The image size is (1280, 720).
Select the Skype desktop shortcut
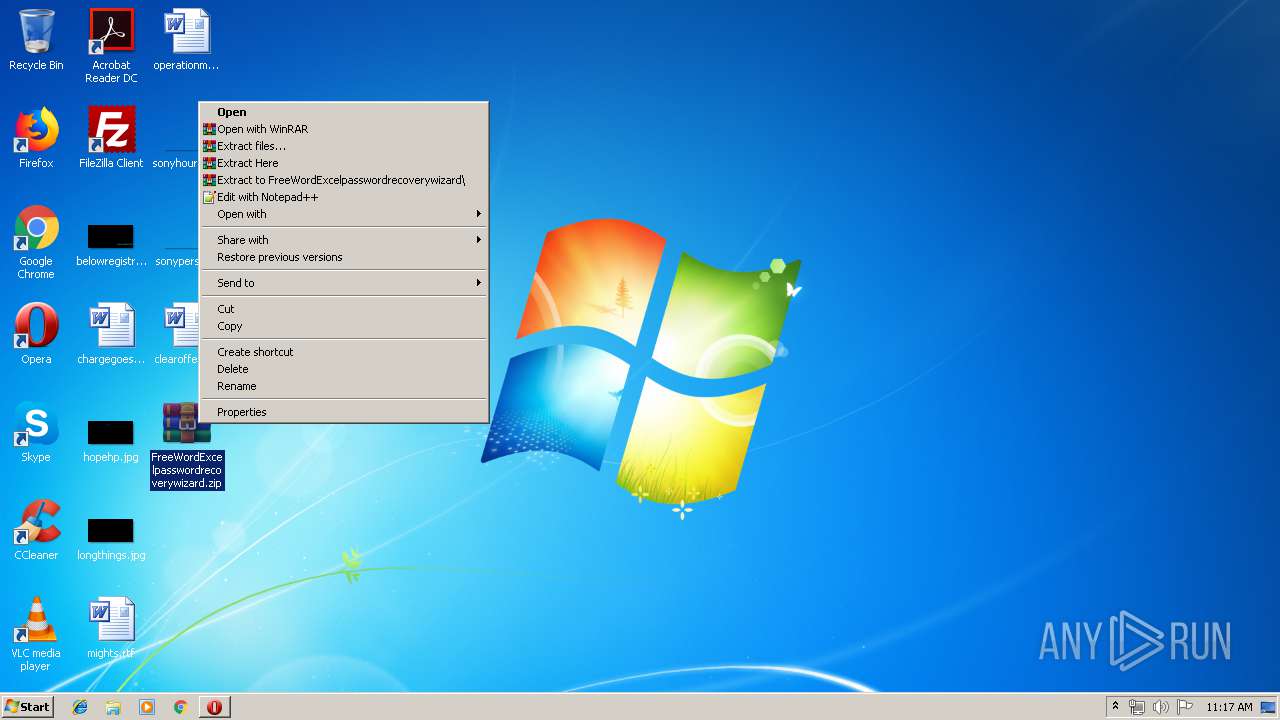point(36,432)
